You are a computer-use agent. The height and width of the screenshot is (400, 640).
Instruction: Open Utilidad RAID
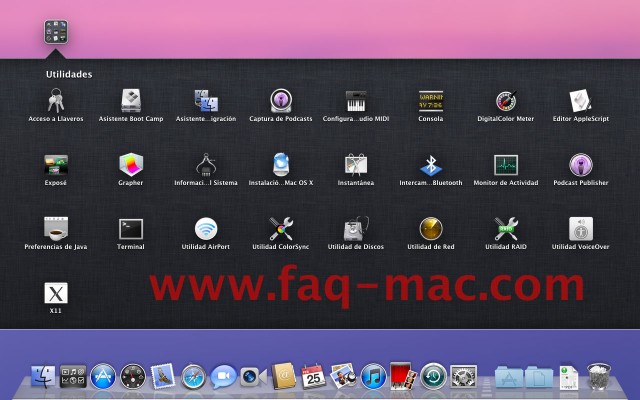[506, 229]
